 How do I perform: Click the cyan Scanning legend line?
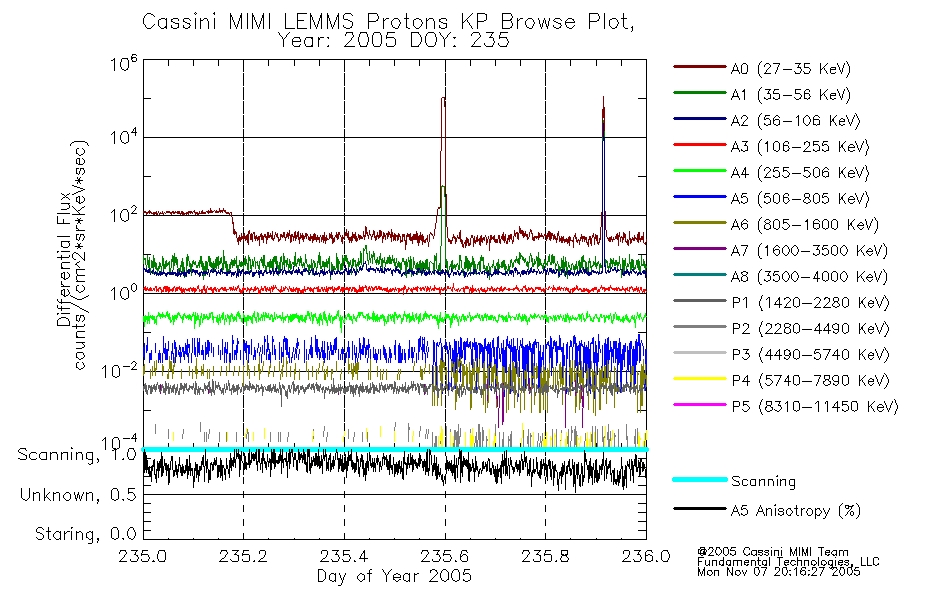pyautogui.click(x=700, y=479)
